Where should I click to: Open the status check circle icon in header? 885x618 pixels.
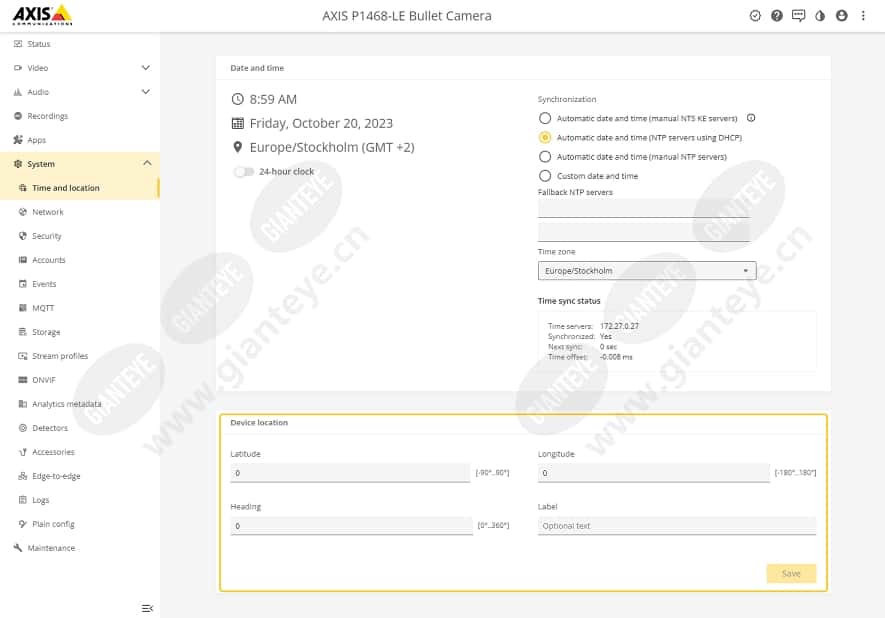pos(755,16)
